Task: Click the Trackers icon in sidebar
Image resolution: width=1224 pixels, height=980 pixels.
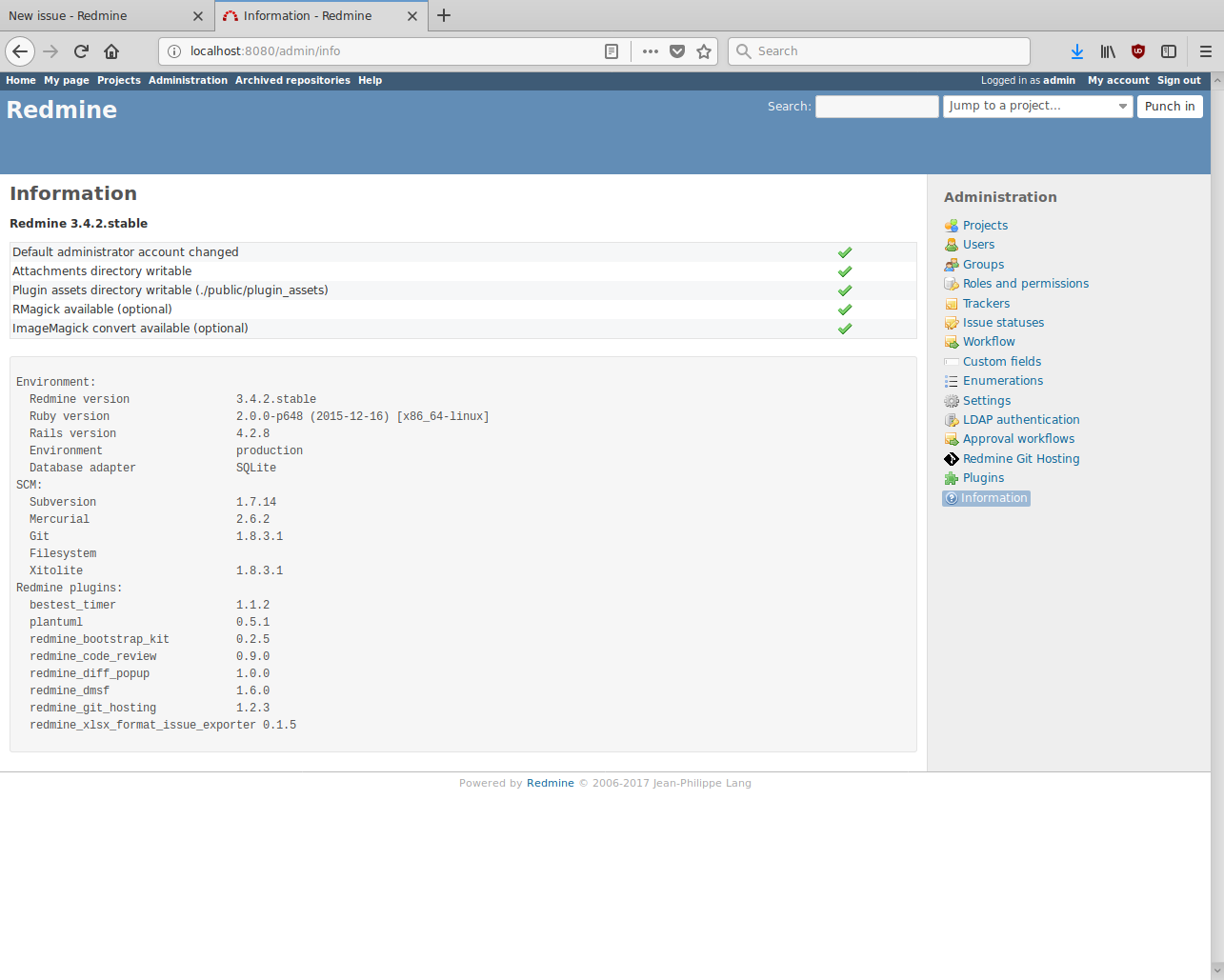Action: (x=951, y=304)
